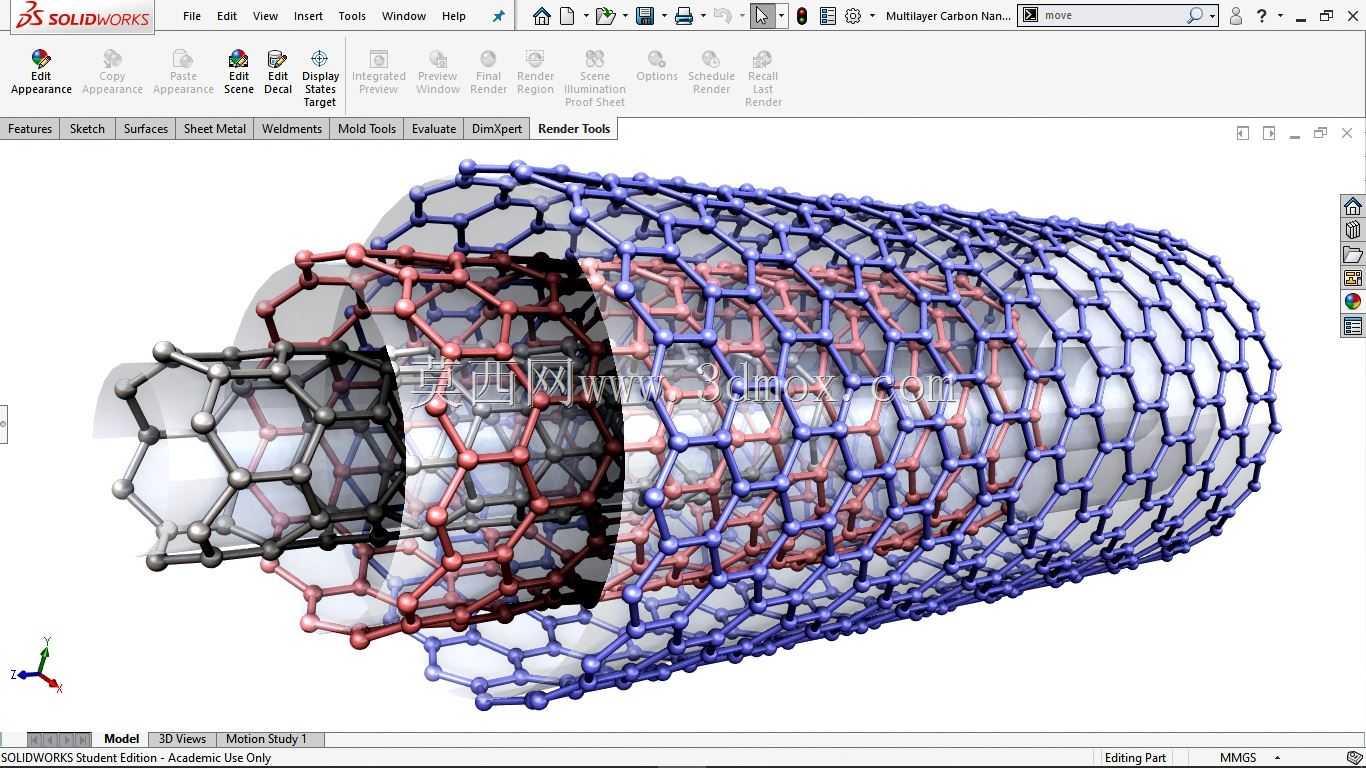Open Design Library in task pane
1366x768 pixels.
[1353, 230]
